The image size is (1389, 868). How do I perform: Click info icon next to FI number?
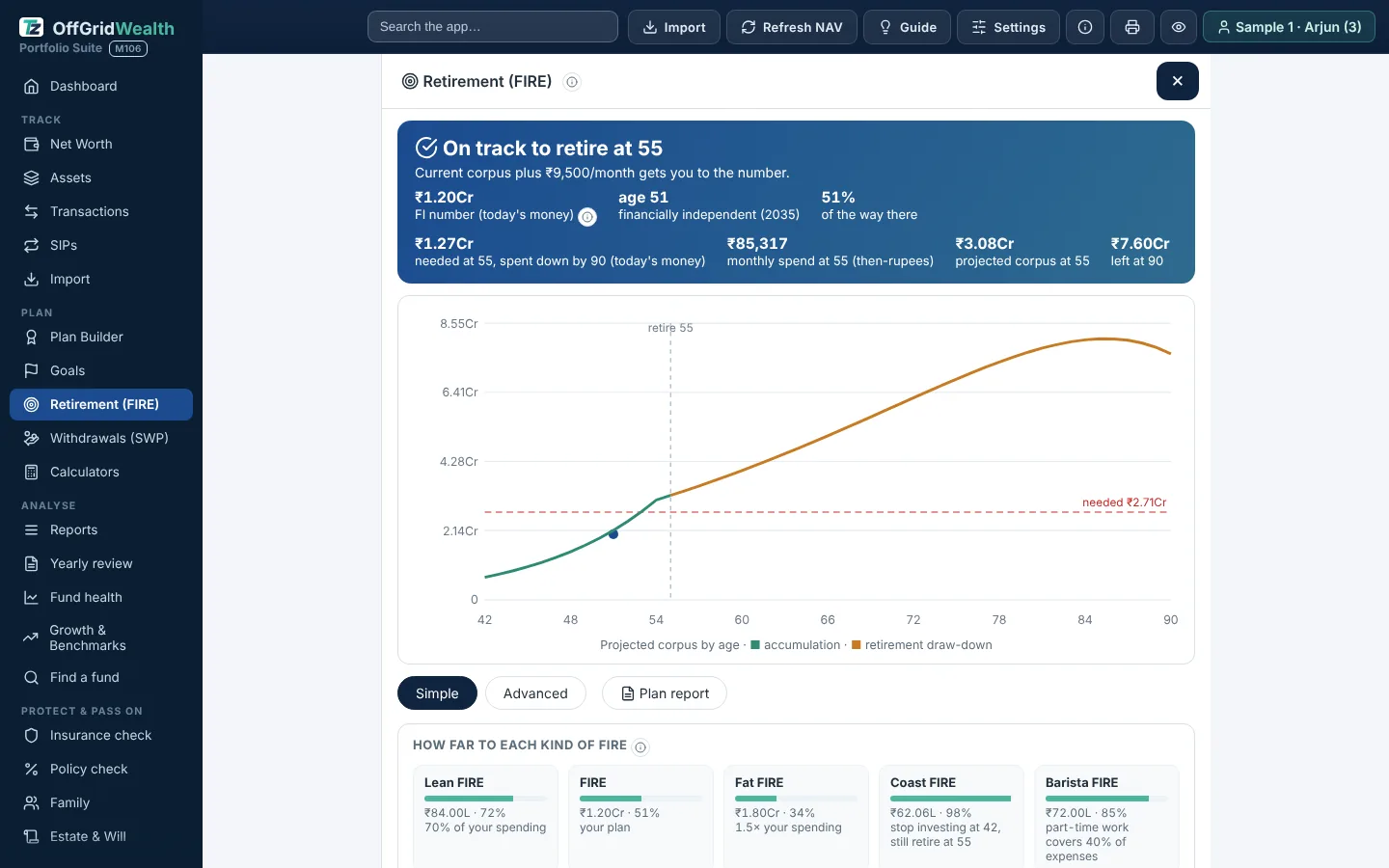(587, 217)
